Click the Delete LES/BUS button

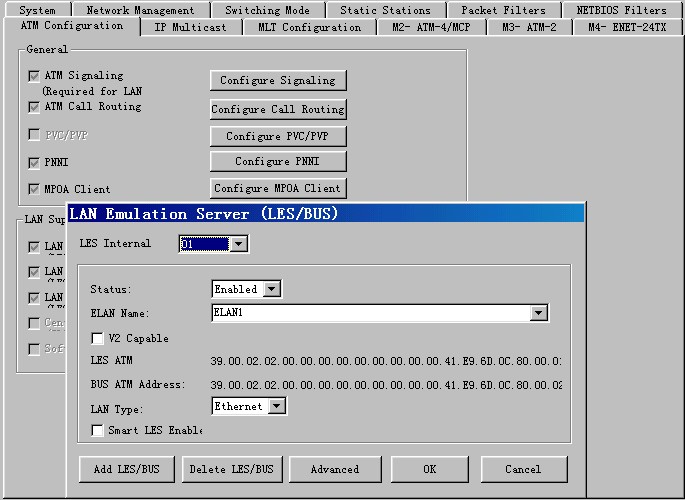tap(231, 469)
